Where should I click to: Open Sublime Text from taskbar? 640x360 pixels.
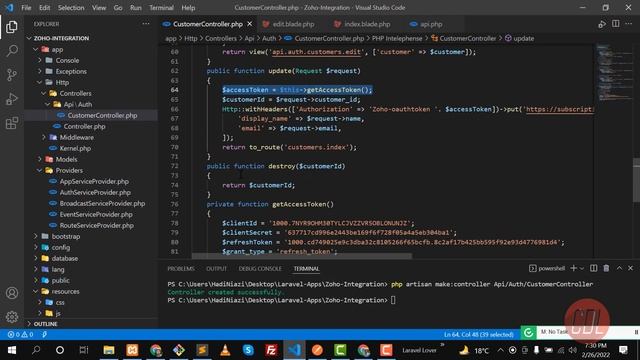click(x=202, y=350)
